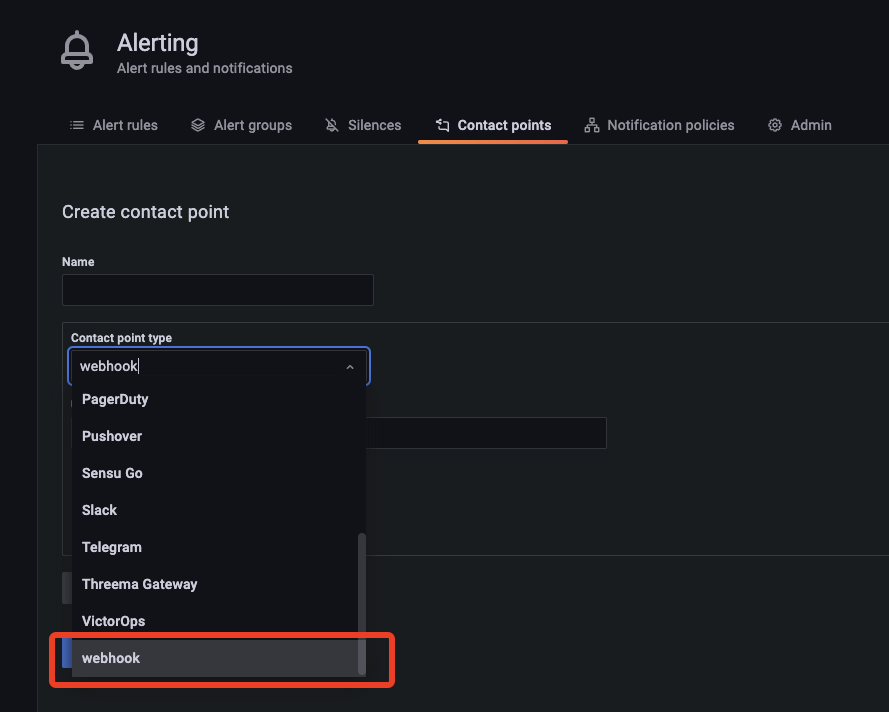Click the Alerting bell logo icon
This screenshot has width=889, height=712.
pyautogui.click(x=77, y=50)
